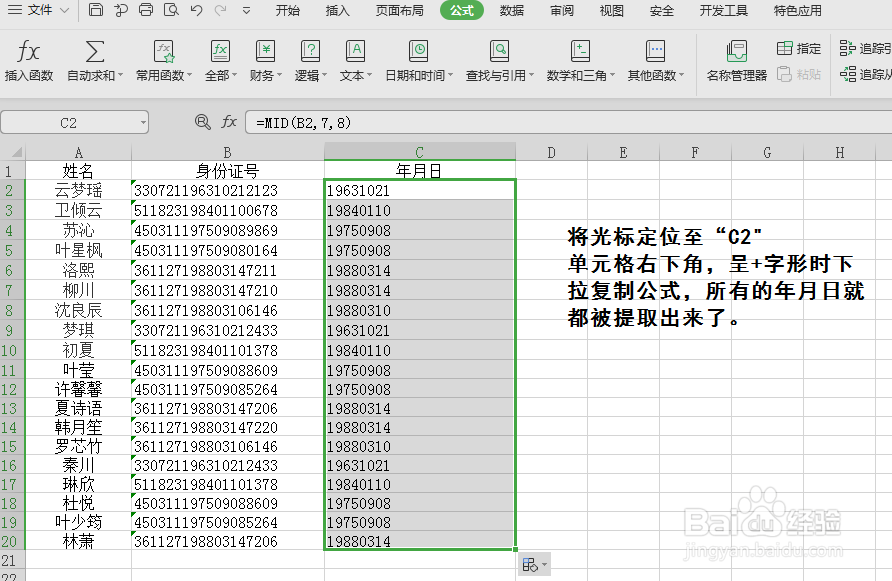This screenshot has width=892, height=581.
Task: Open the 审阅 ribbon tab
Action: (564, 11)
